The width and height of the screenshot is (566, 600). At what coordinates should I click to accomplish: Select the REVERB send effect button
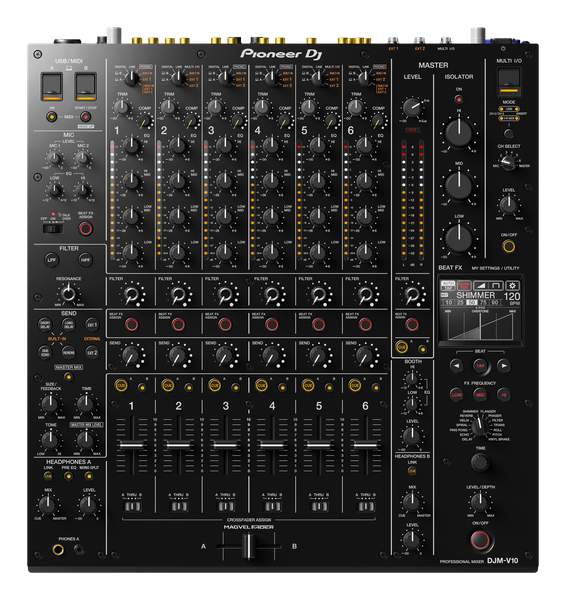coord(69,352)
